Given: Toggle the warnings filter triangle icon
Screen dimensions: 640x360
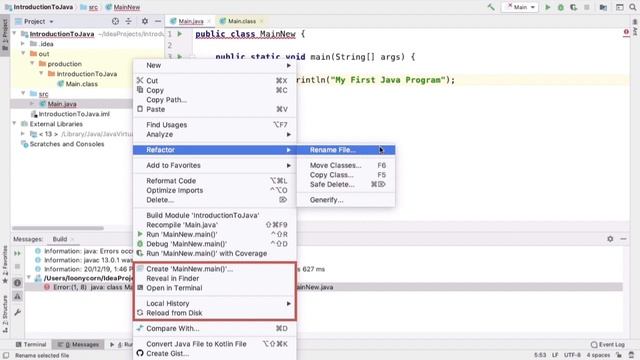Looking at the screenshot, I should [x=18, y=297].
